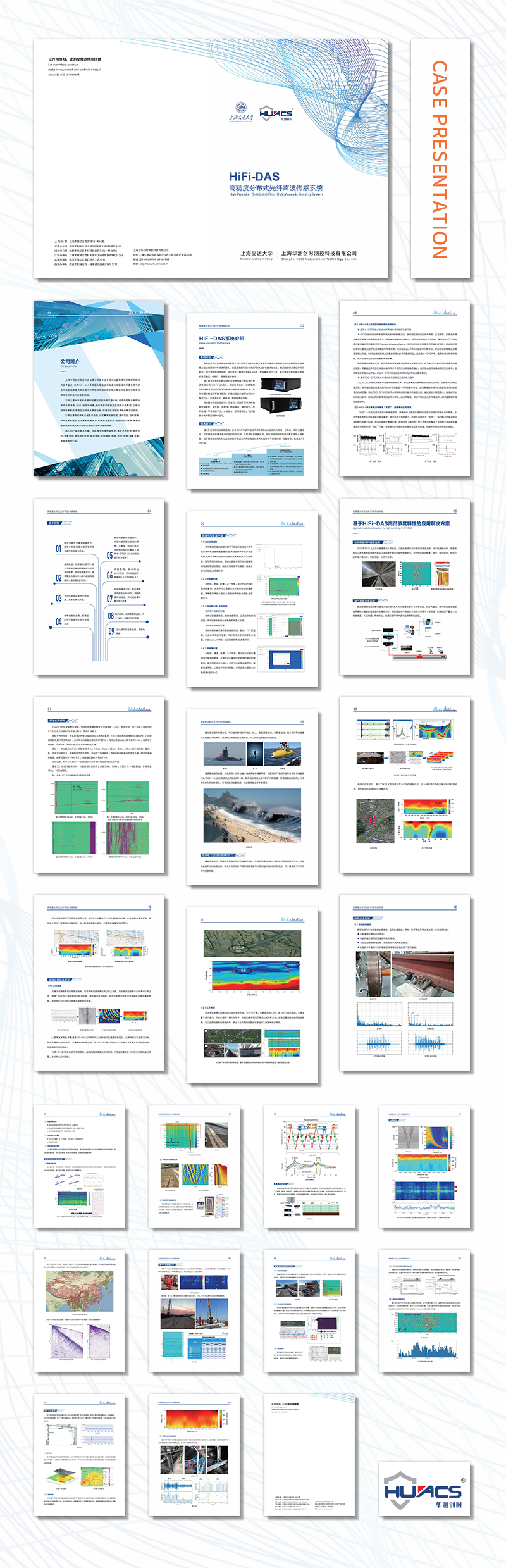Open page 19 with car and tunnel photos

click(309, 1311)
